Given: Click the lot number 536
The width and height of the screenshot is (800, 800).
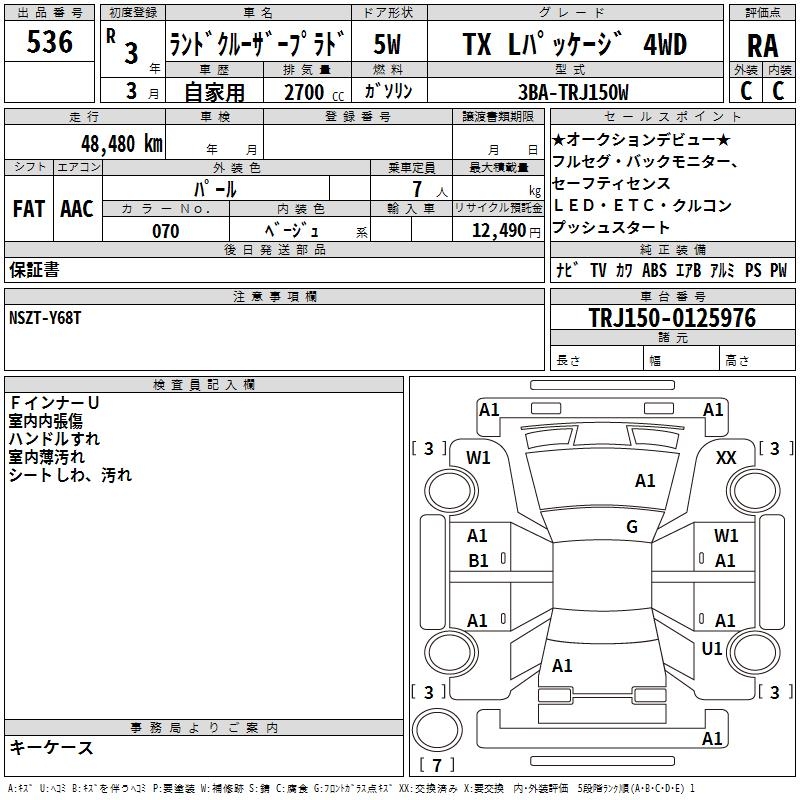Looking at the screenshot, I should (50, 42).
